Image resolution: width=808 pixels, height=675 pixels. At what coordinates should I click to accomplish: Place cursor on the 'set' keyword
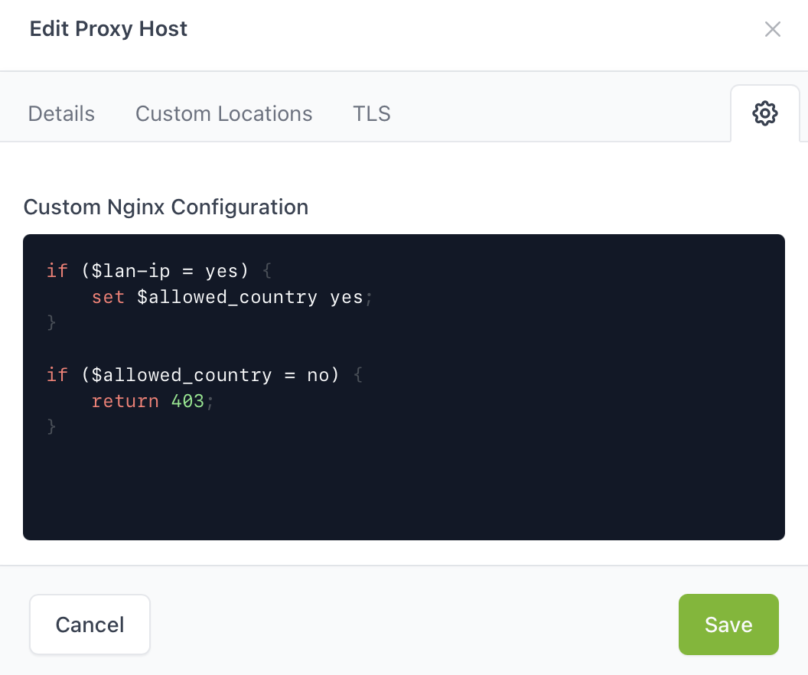pyautogui.click(x=108, y=297)
